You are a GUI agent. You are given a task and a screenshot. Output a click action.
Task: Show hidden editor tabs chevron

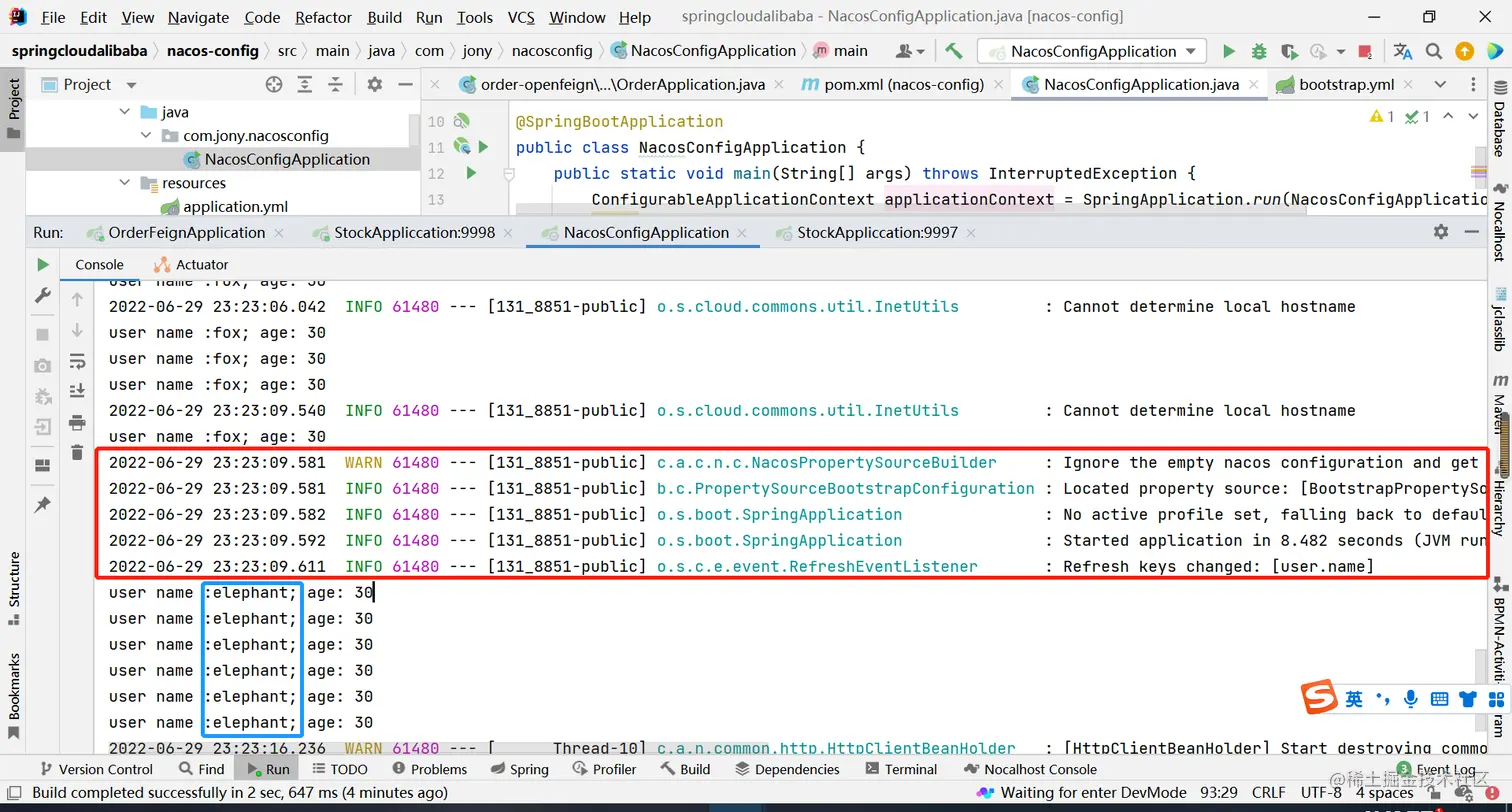pyautogui.click(x=1440, y=85)
